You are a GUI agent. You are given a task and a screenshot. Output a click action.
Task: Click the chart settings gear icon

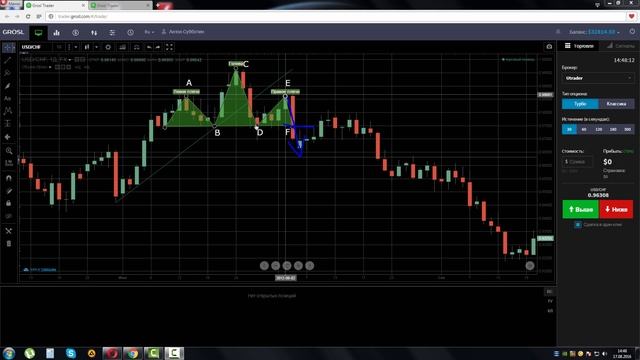pyautogui.click(x=108, y=47)
